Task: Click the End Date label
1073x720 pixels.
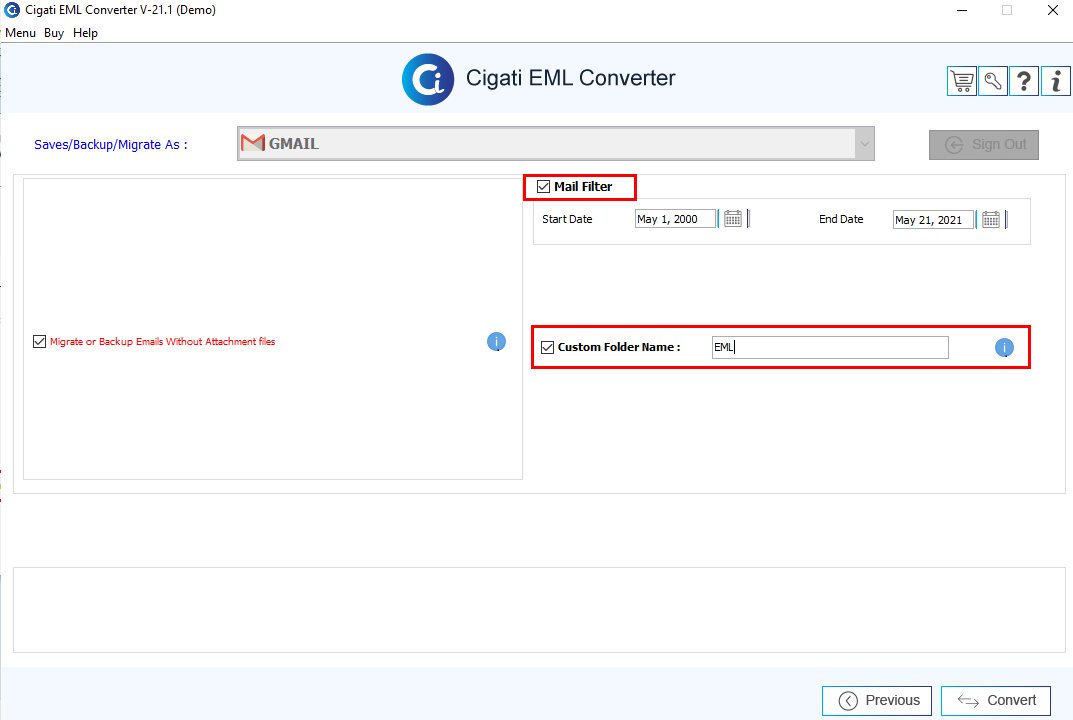Action: click(841, 219)
